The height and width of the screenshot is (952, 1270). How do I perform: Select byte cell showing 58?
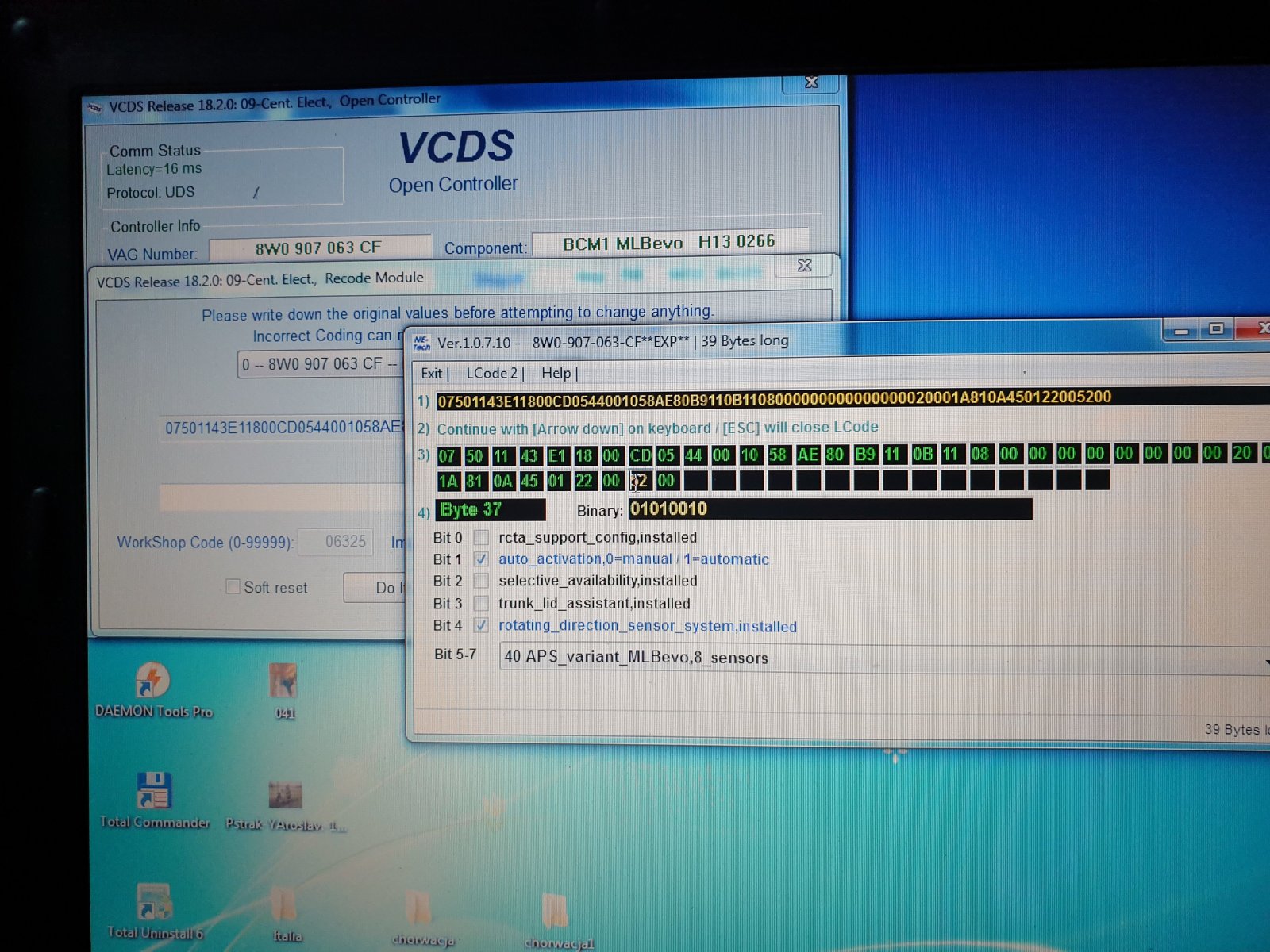[777, 455]
